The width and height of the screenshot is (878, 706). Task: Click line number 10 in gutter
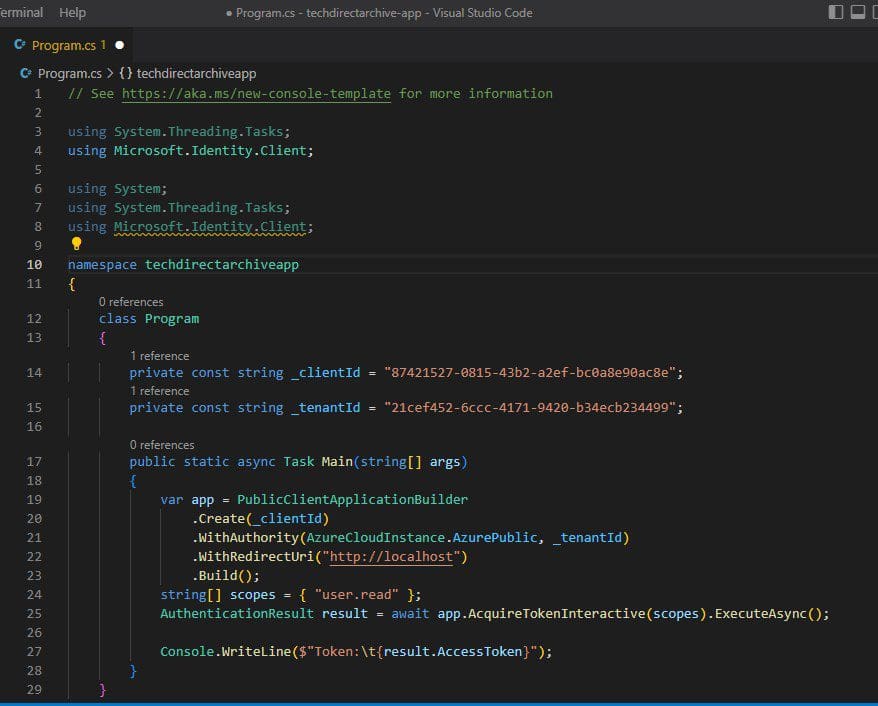(34, 265)
